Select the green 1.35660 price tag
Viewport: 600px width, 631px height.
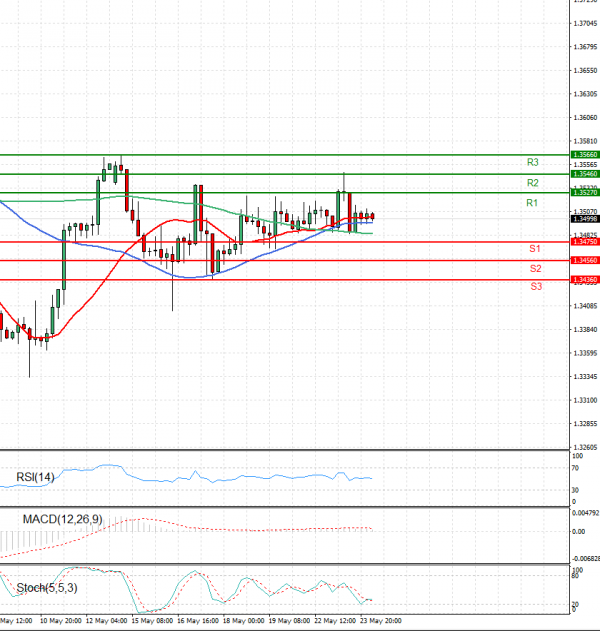pyautogui.click(x=585, y=155)
